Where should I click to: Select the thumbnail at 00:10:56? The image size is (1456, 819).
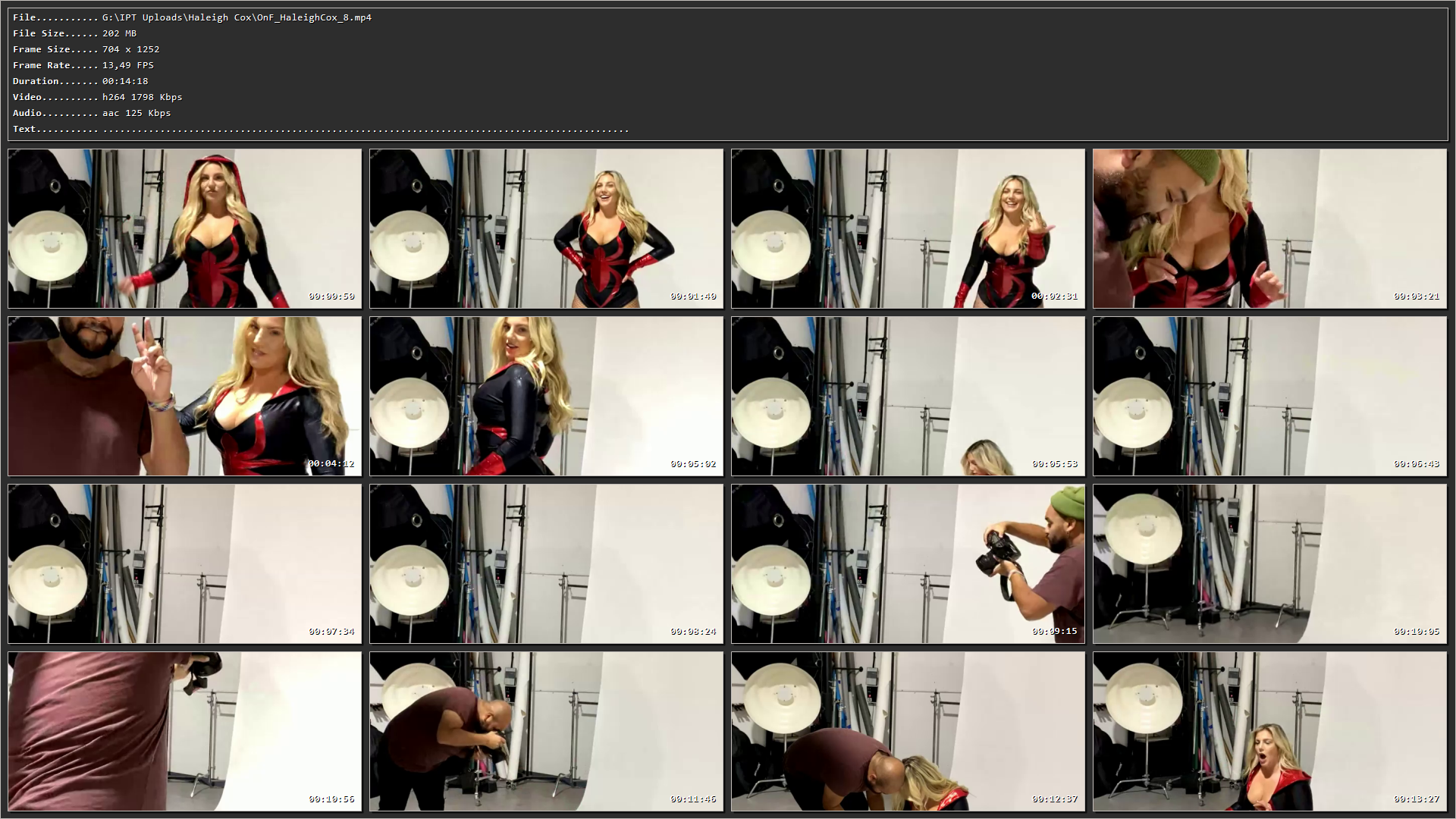[184, 731]
